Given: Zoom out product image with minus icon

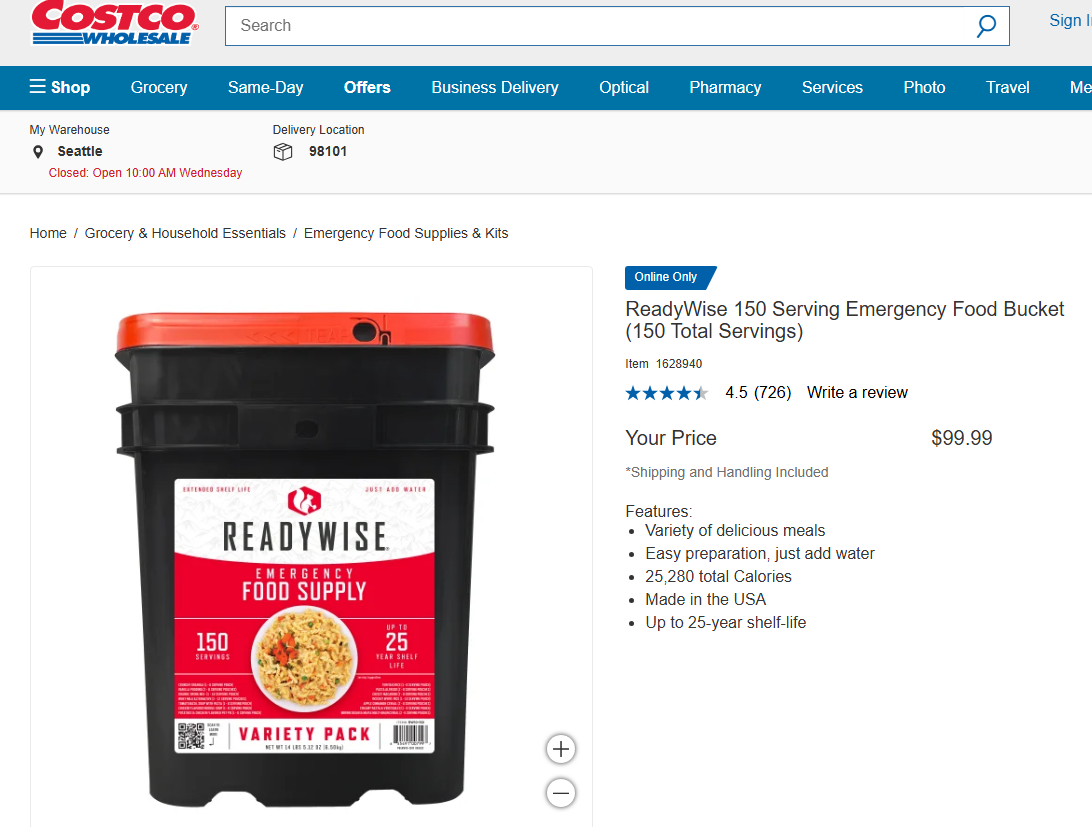Looking at the screenshot, I should point(561,793).
